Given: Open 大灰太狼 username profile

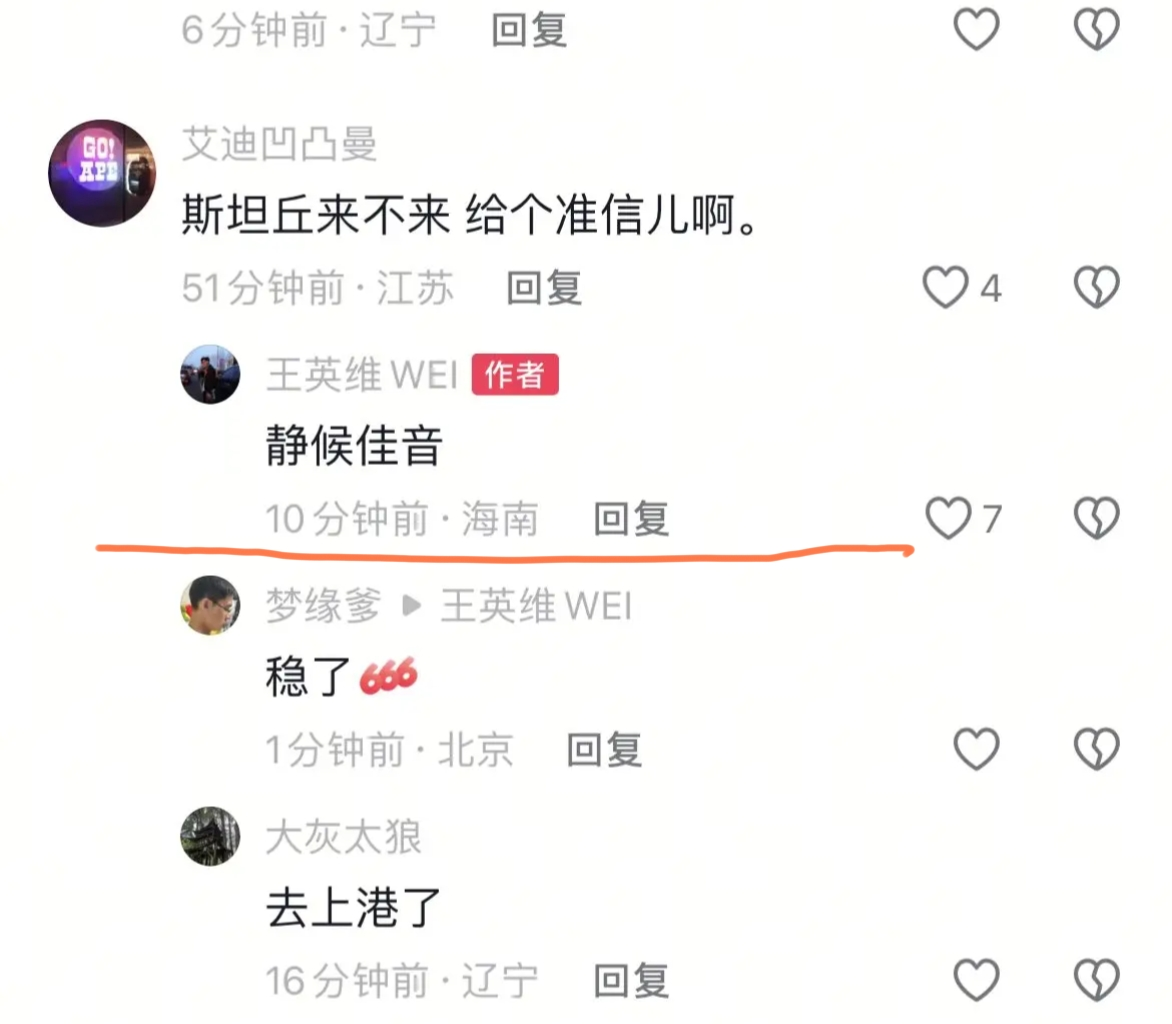Looking at the screenshot, I should tap(344, 836).
